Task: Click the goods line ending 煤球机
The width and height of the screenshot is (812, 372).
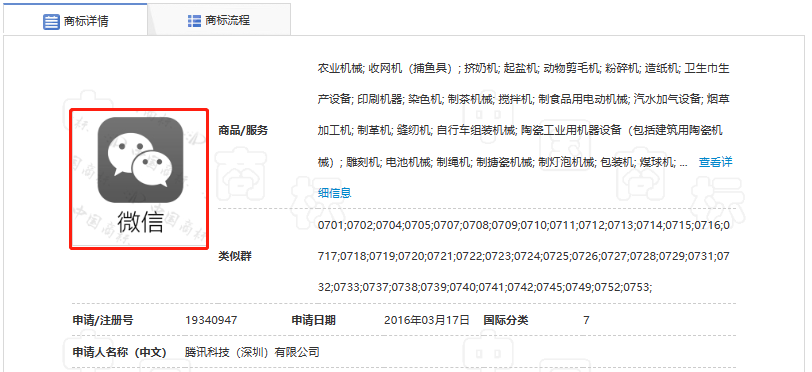Action: (x=503, y=162)
